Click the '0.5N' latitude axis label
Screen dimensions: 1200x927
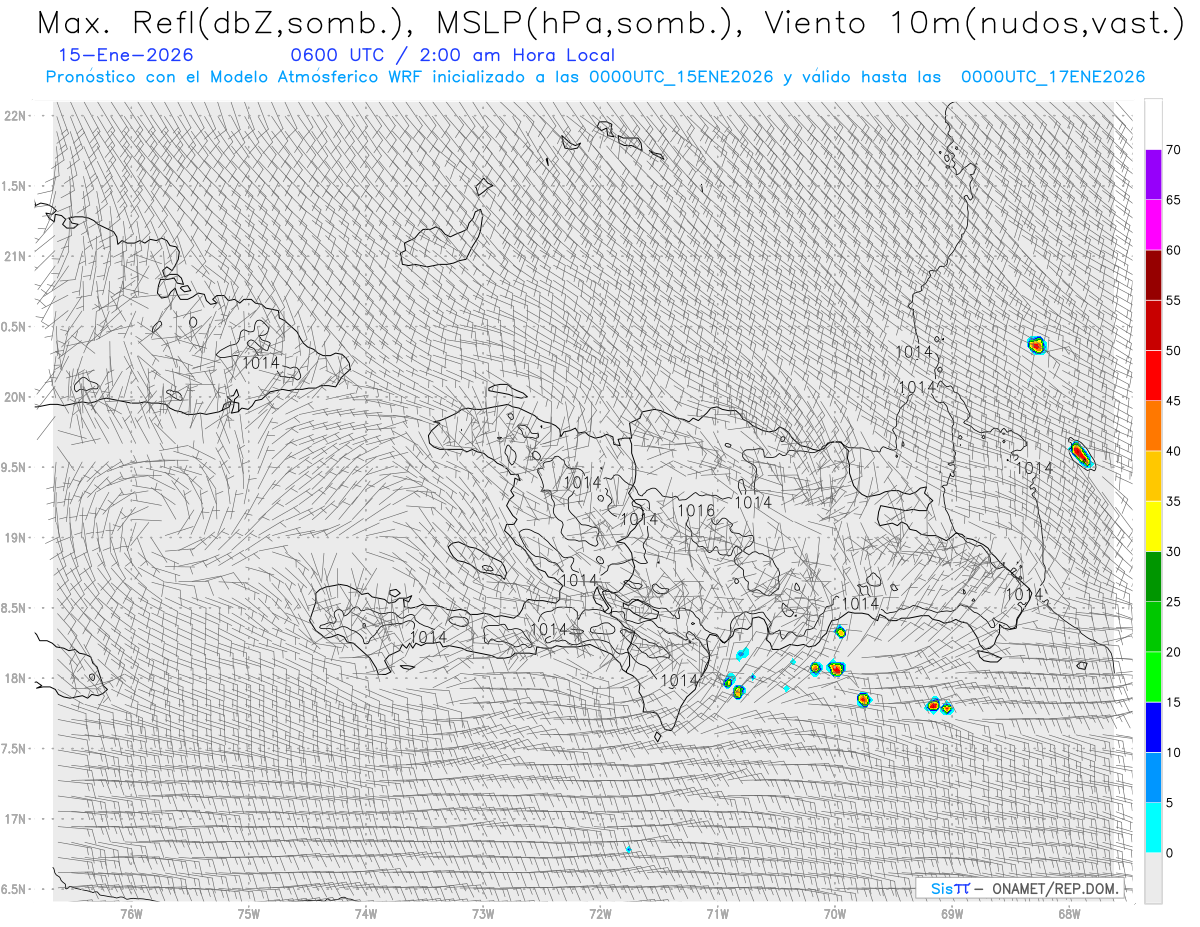(x=14, y=327)
